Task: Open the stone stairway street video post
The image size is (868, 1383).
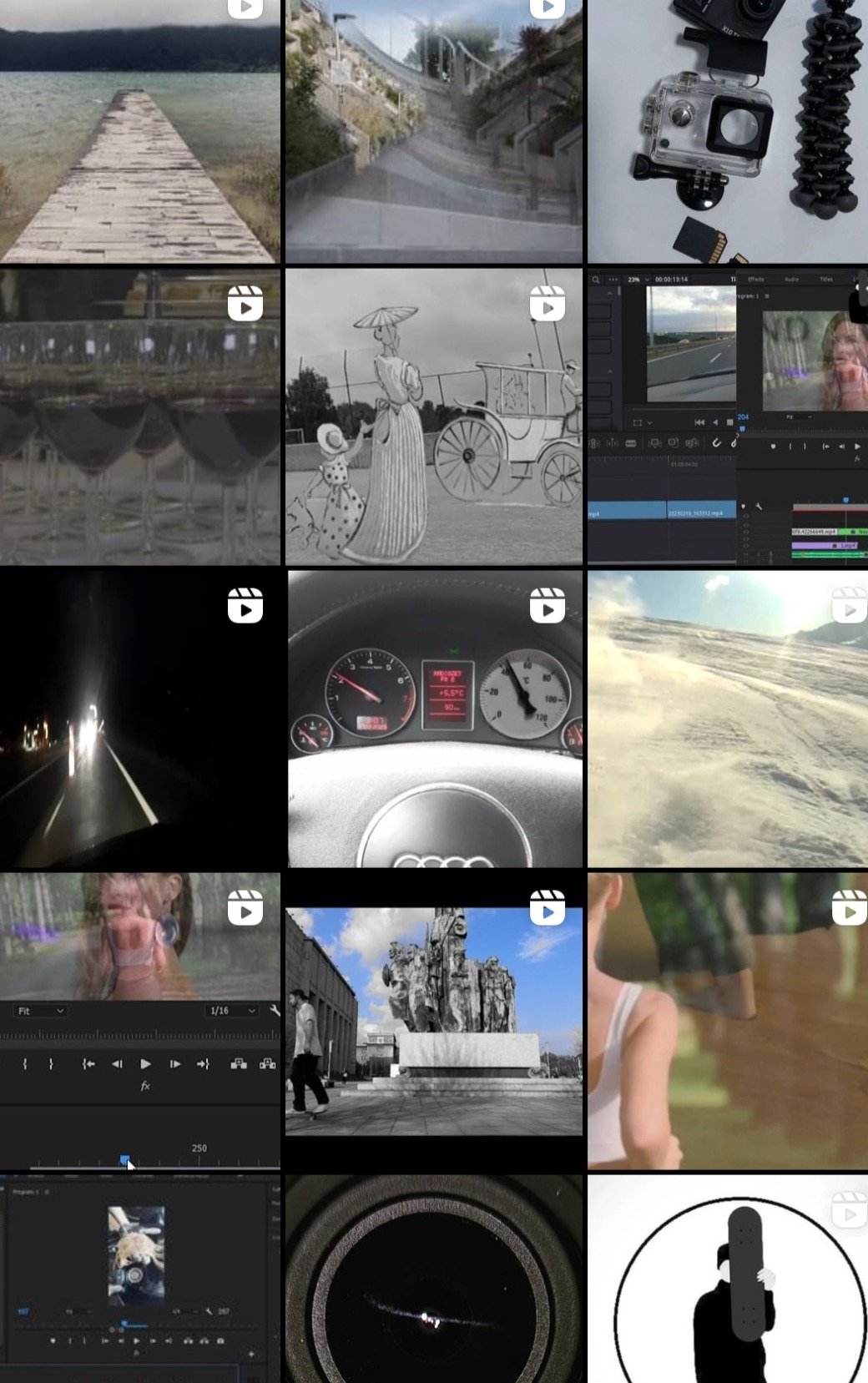Action: 434,131
